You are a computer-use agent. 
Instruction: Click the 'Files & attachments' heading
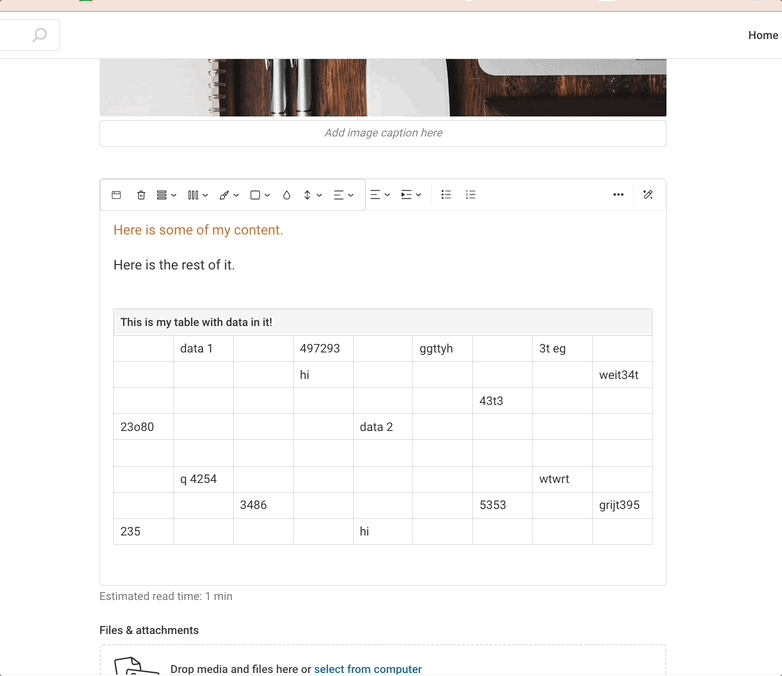pyautogui.click(x=149, y=630)
